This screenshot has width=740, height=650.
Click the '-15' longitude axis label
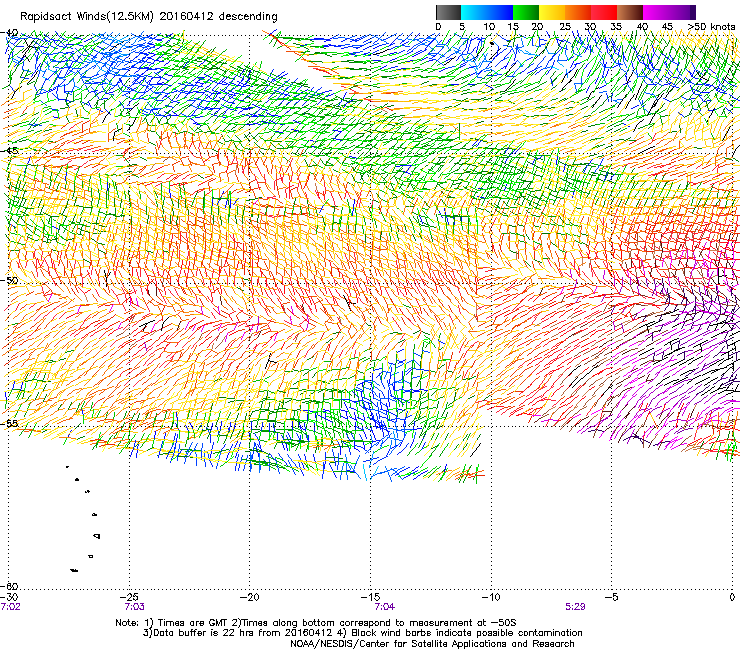[x=370, y=597]
